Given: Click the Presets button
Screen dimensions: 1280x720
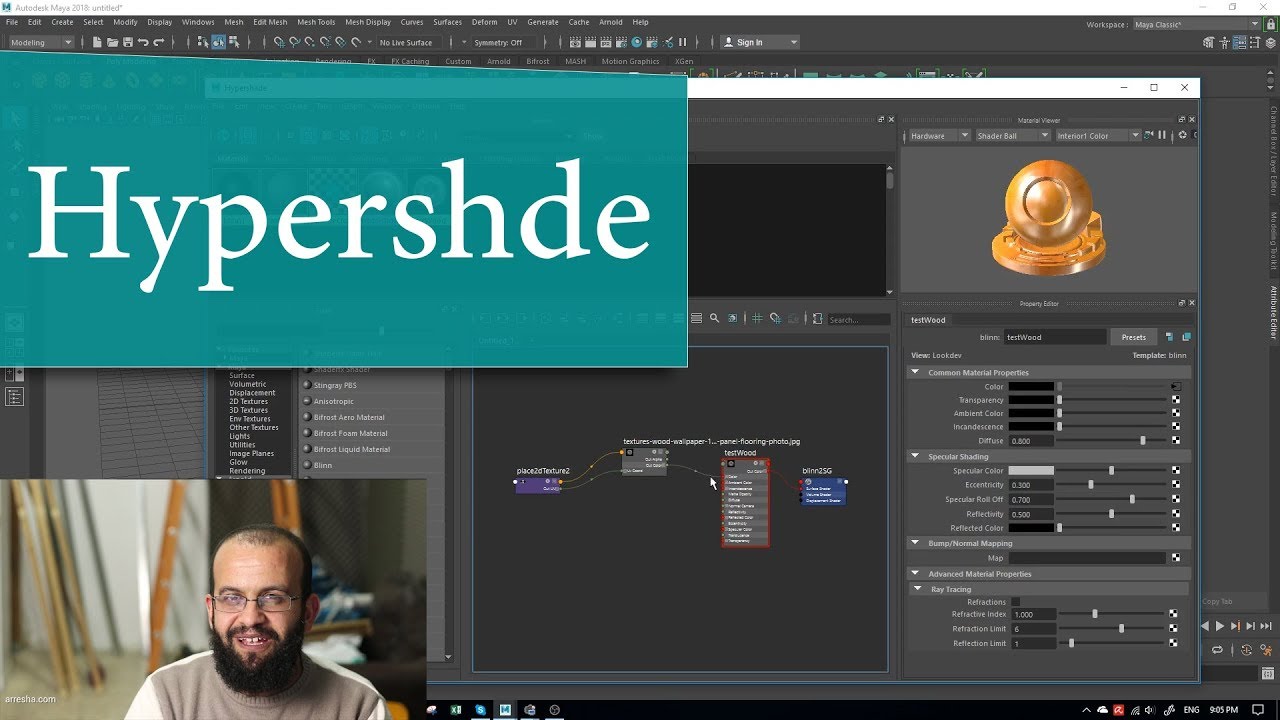Looking at the screenshot, I should [x=1133, y=337].
